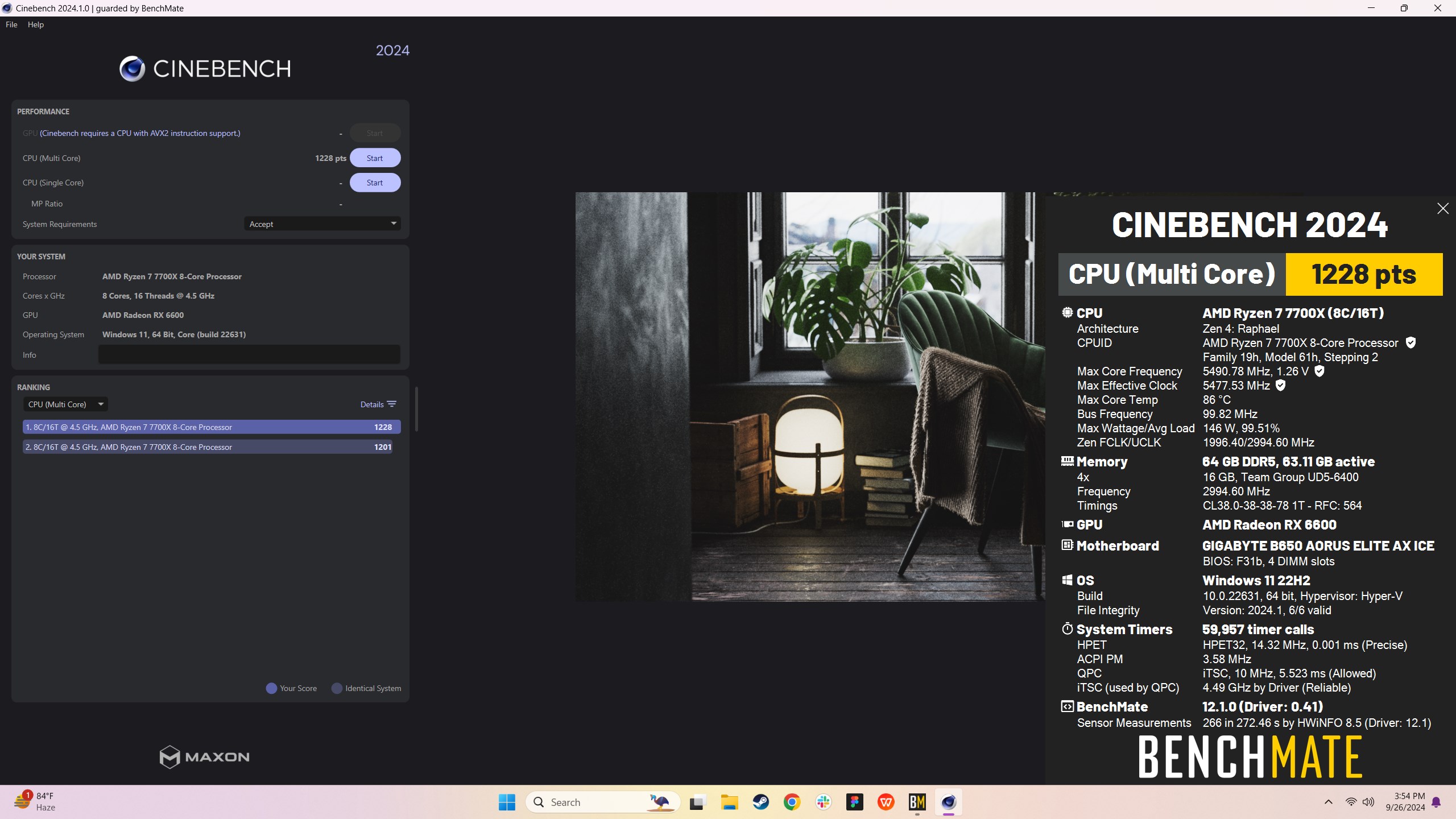Click the shield badge beside CPUID

click(1411, 342)
